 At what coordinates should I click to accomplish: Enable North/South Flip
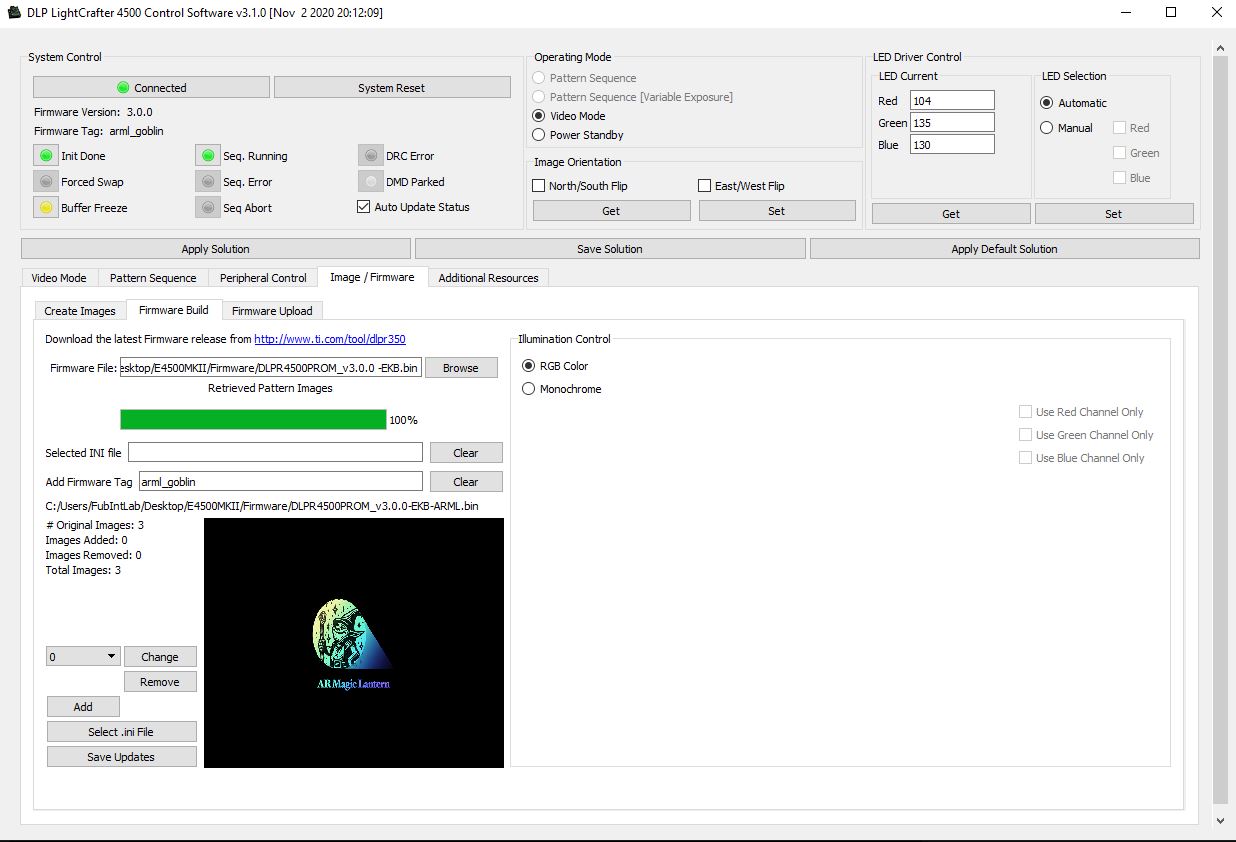tap(539, 186)
